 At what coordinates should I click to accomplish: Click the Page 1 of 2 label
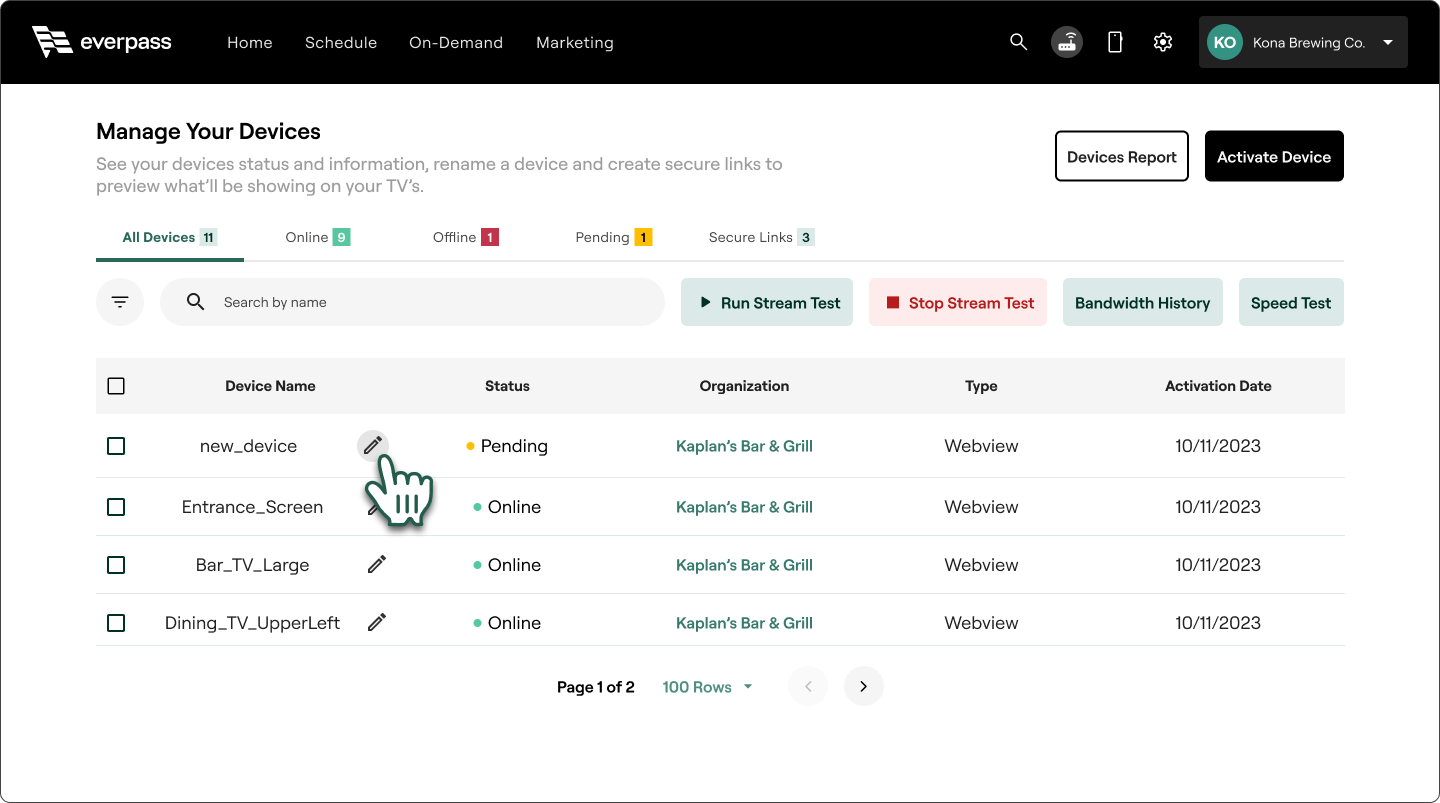(595, 687)
